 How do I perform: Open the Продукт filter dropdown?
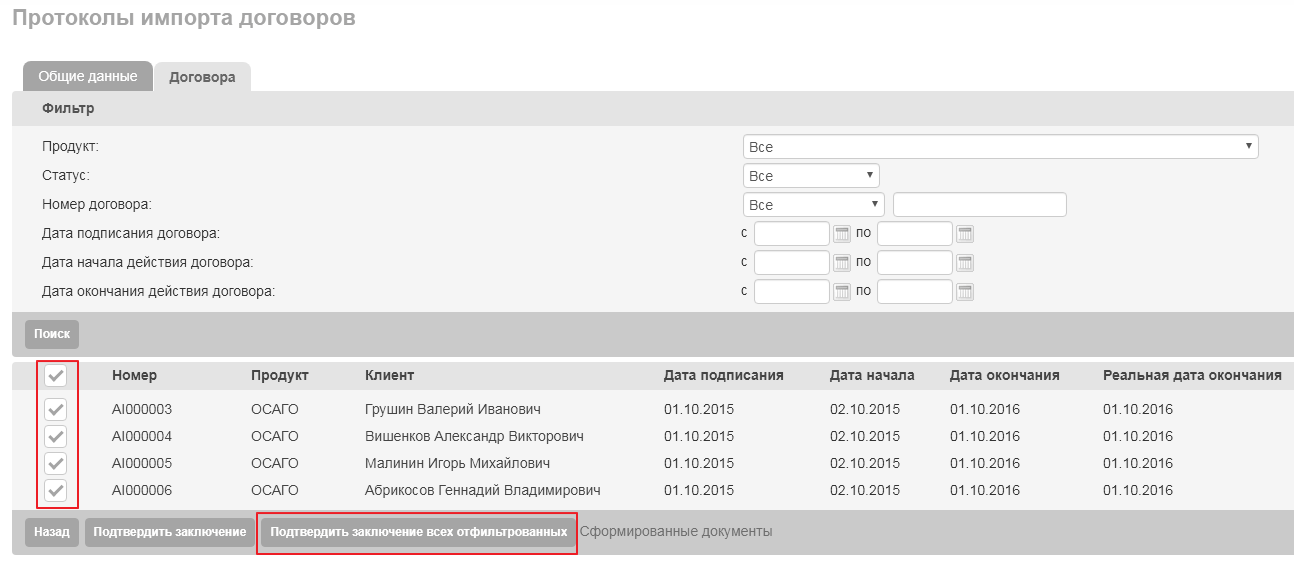coord(1000,147)
